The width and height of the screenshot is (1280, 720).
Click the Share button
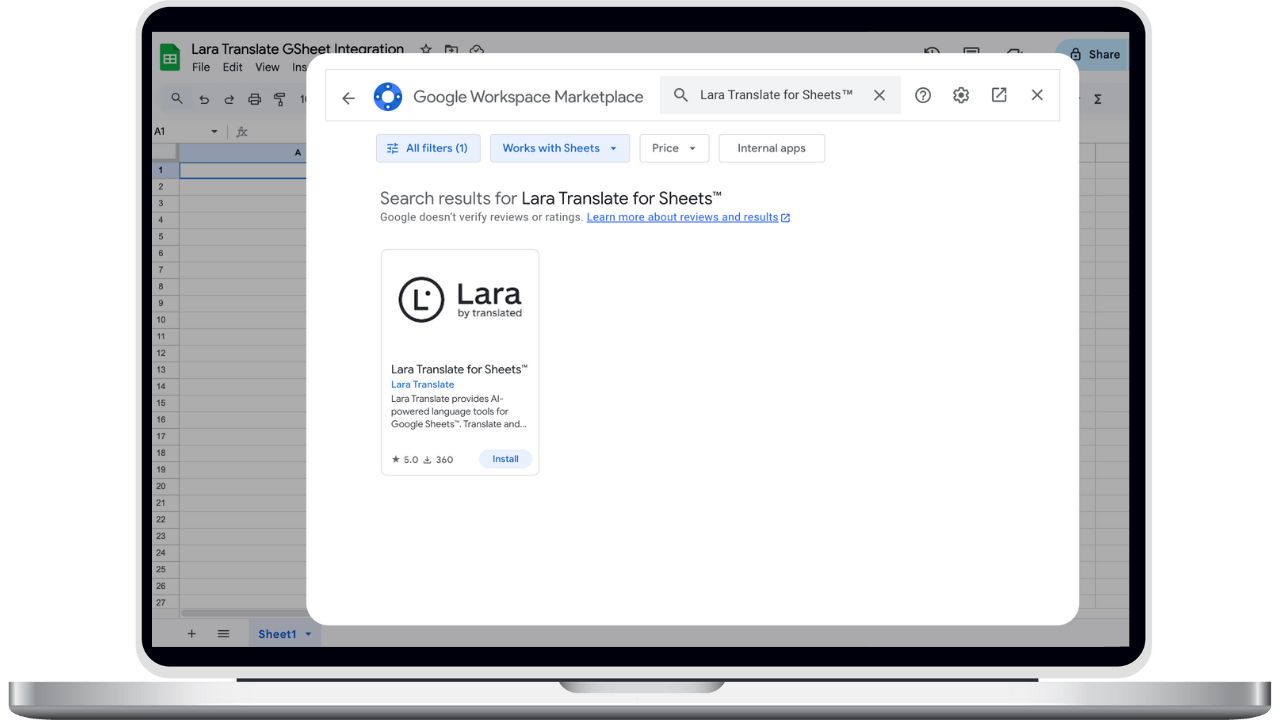(x=1099, y=54)
